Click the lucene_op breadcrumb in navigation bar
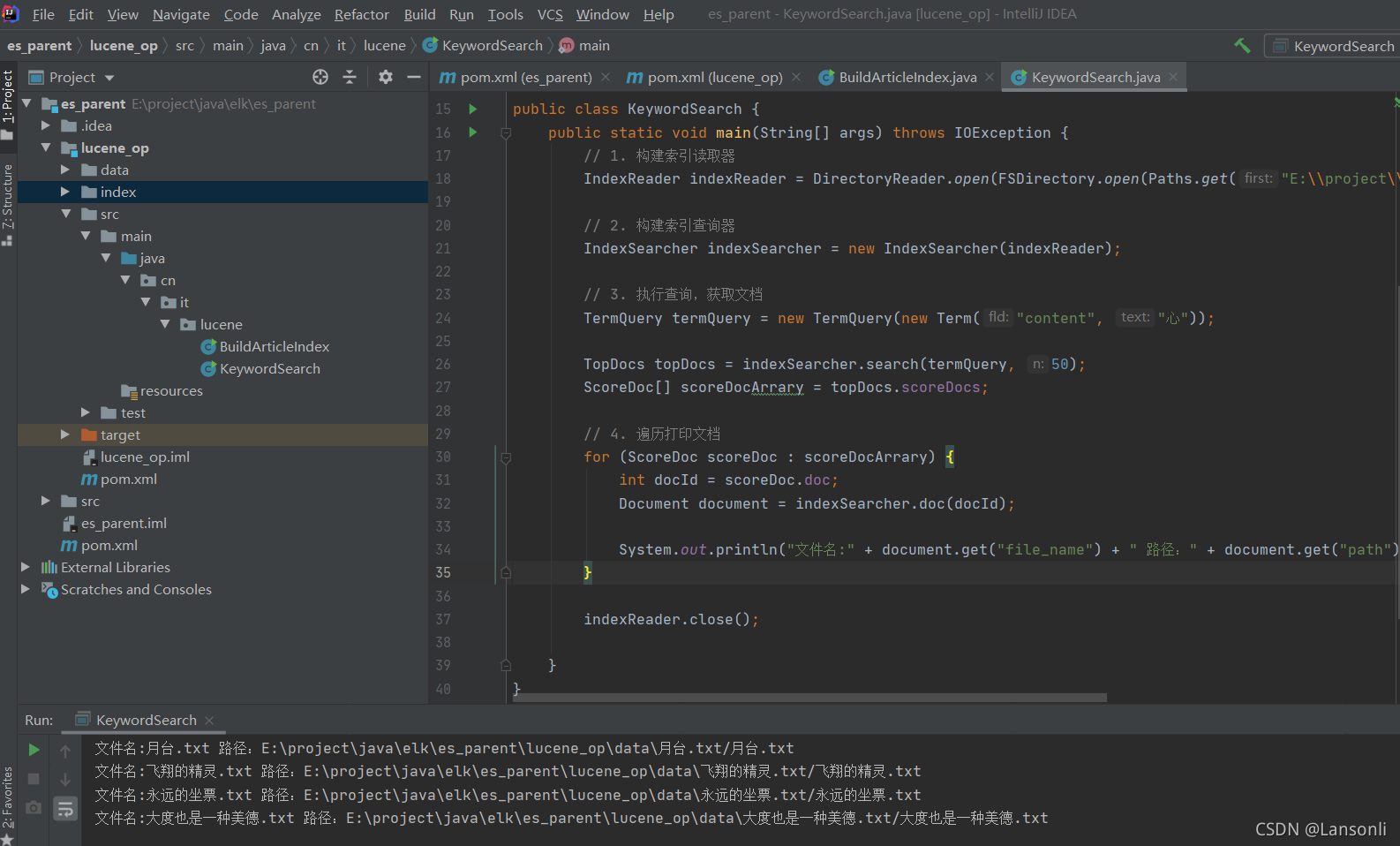 coord(124,46)
